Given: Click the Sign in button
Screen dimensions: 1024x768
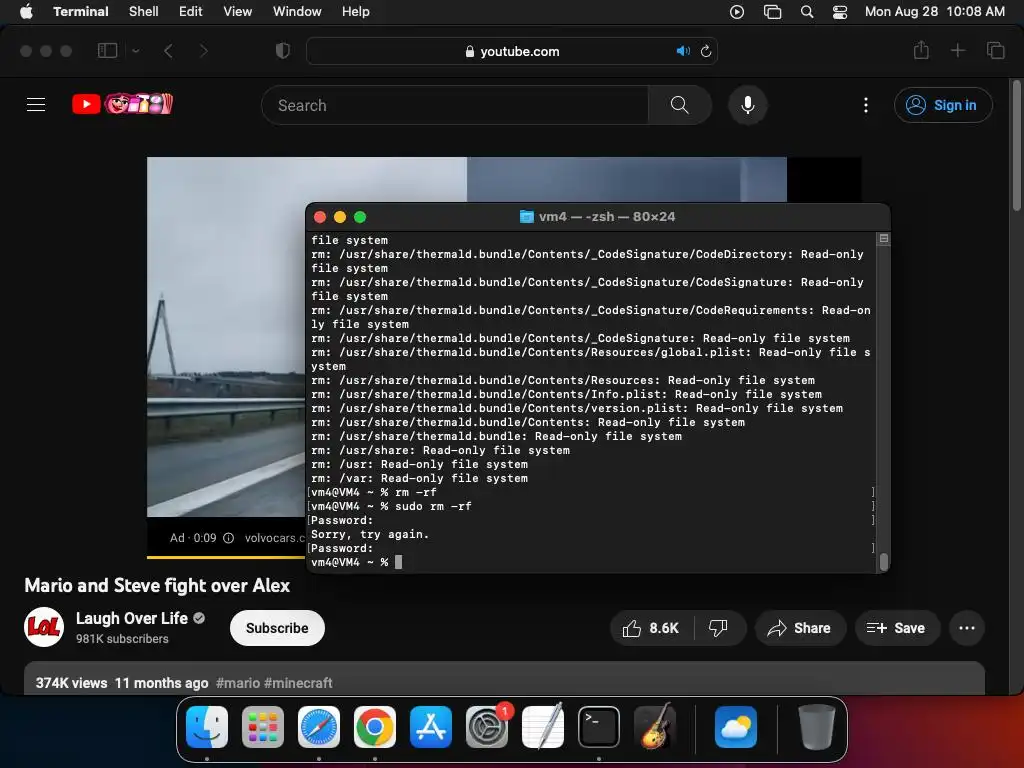Looking at the screenshot, I should (943, 105).
